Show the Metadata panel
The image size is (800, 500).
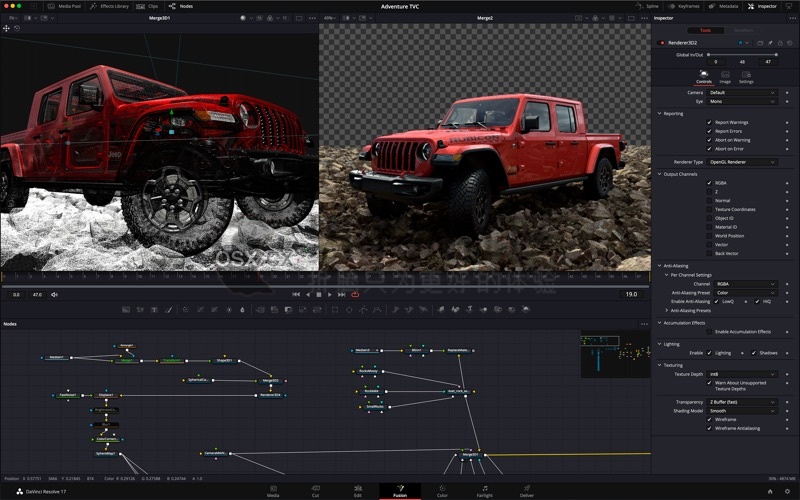(x=723, y=6)
